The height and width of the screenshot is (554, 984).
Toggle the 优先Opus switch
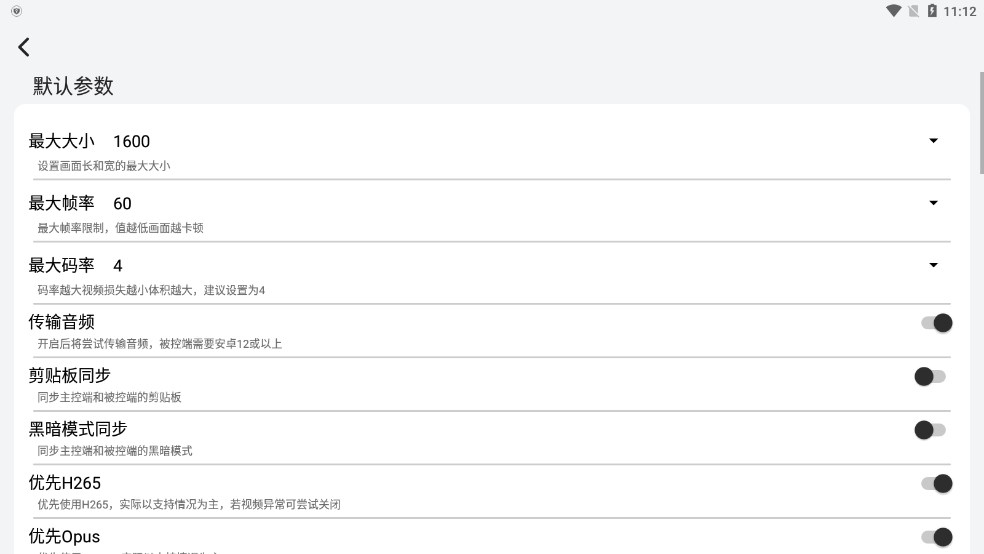(936, 537)
